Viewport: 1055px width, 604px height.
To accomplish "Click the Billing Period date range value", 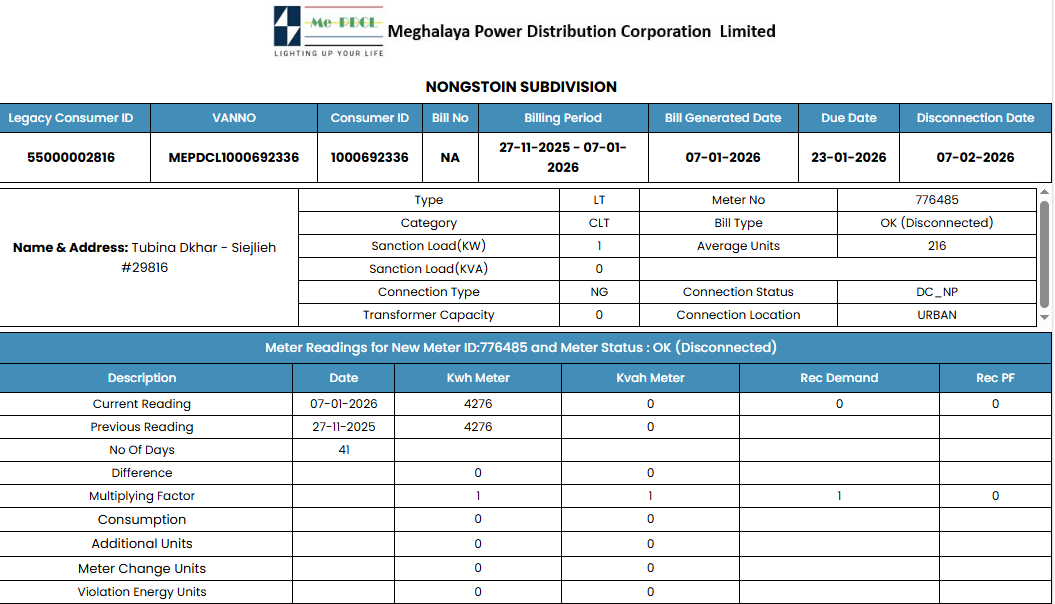I will [562, 157].
